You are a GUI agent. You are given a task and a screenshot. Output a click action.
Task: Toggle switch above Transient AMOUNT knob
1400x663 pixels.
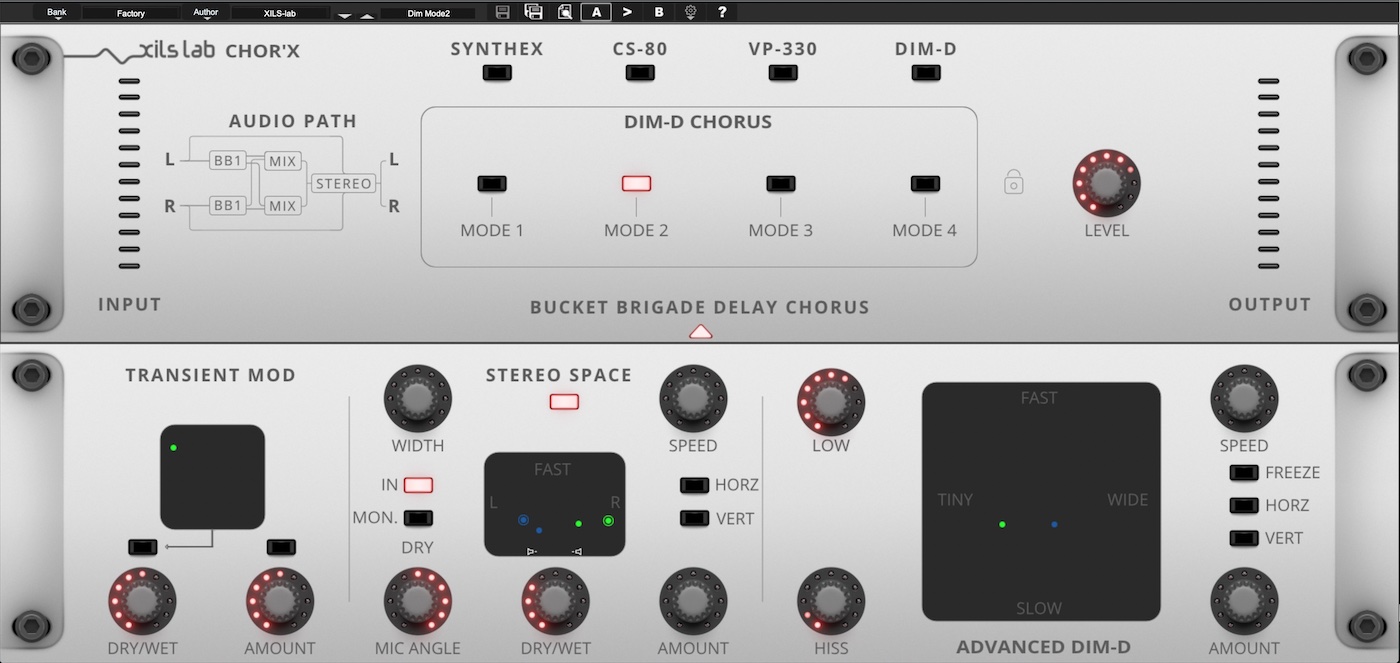pyautogui.click(x=281, y=547)
